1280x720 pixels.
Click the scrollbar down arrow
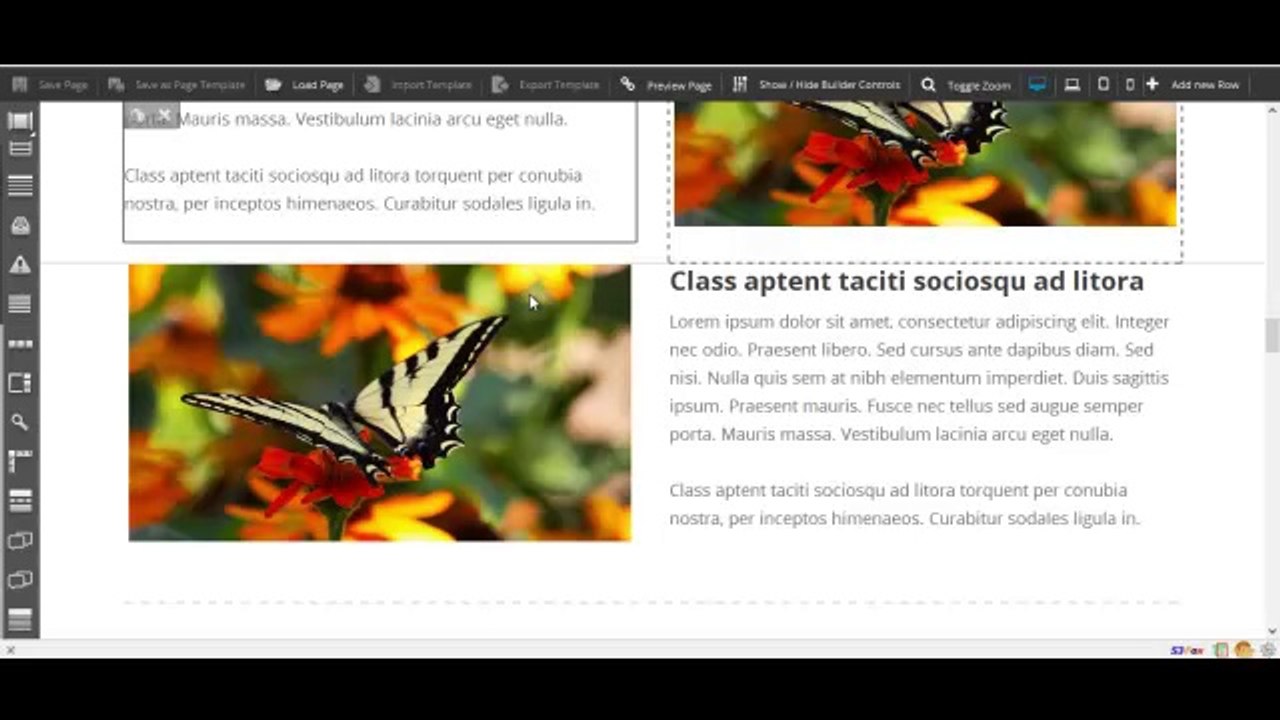click(x=1272, y=631)
